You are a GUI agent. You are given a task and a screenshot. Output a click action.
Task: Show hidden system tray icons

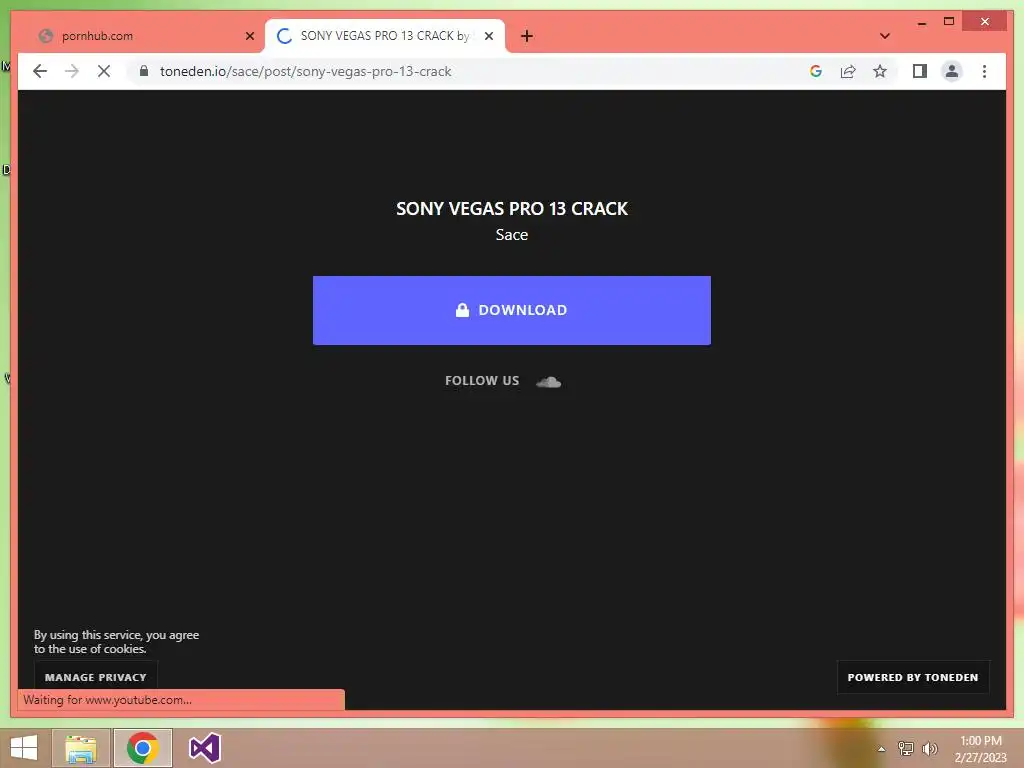[882, 749]
